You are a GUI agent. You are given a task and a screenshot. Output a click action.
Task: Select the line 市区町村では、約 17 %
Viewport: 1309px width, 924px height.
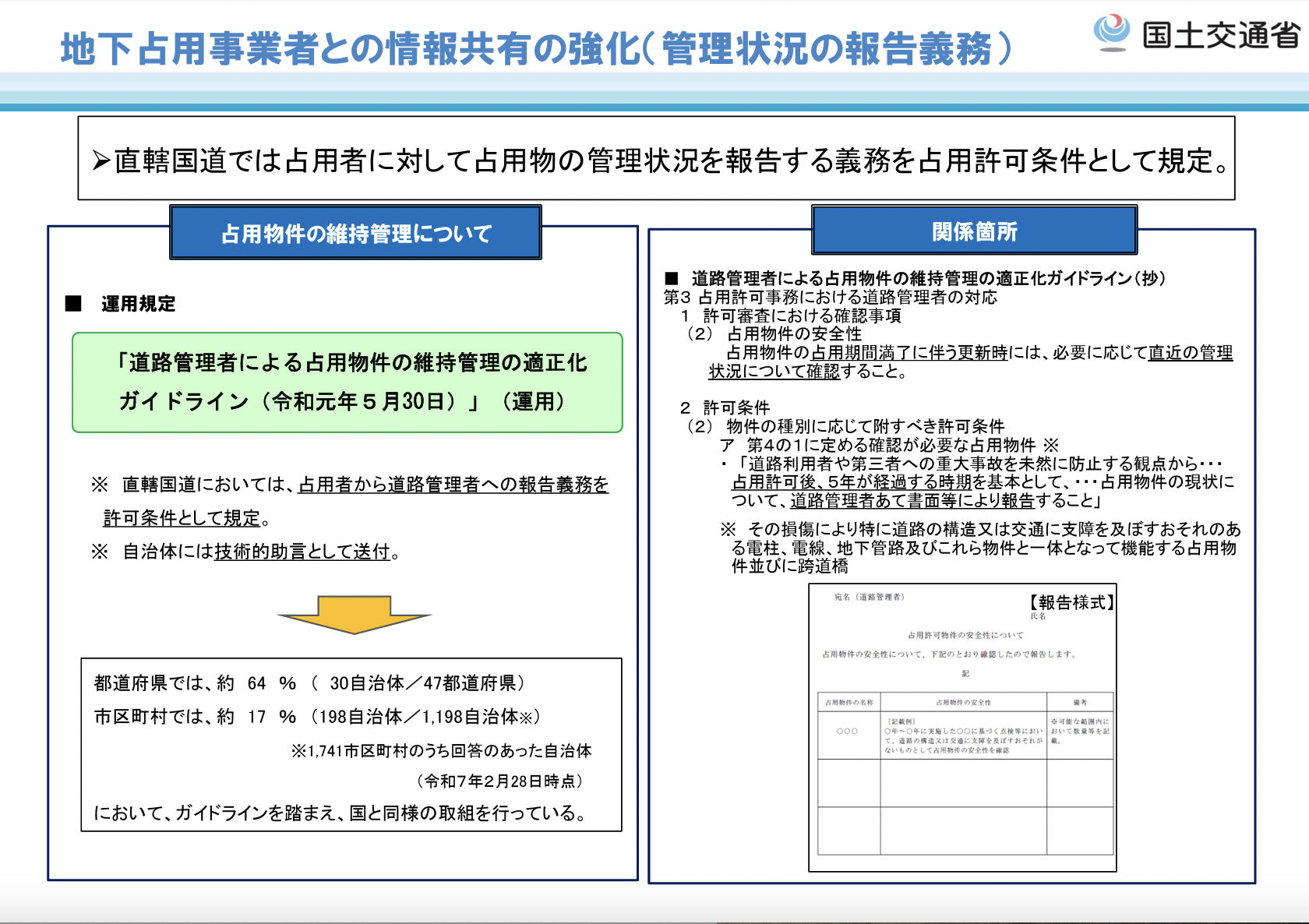(x=317, y=717)
